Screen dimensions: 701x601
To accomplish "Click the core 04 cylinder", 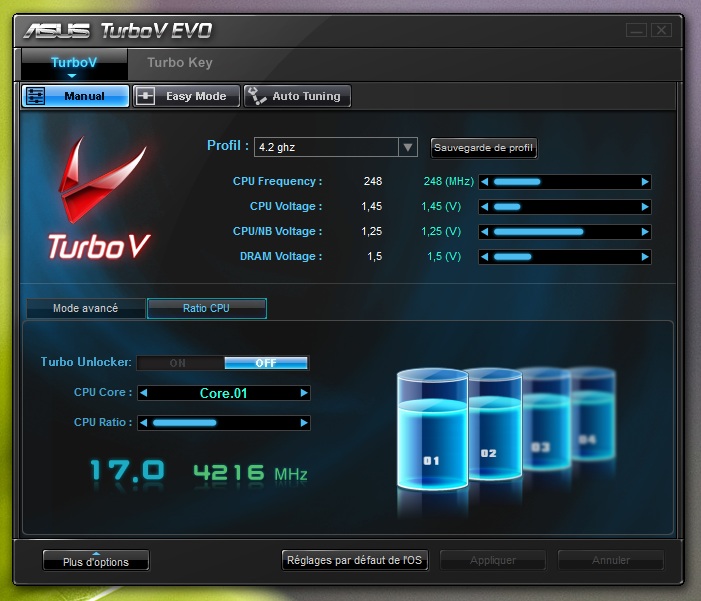I will click(x=588, y=415).
